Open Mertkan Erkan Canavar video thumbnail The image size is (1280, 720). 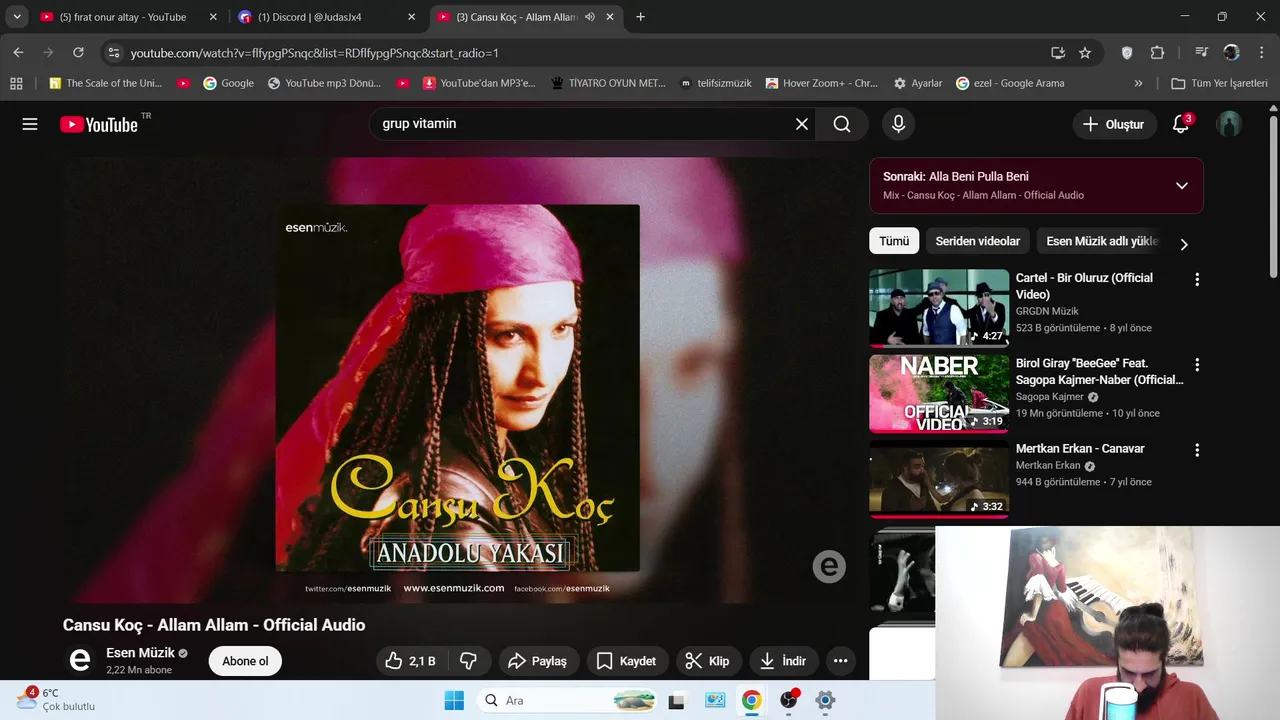point(939,479)
